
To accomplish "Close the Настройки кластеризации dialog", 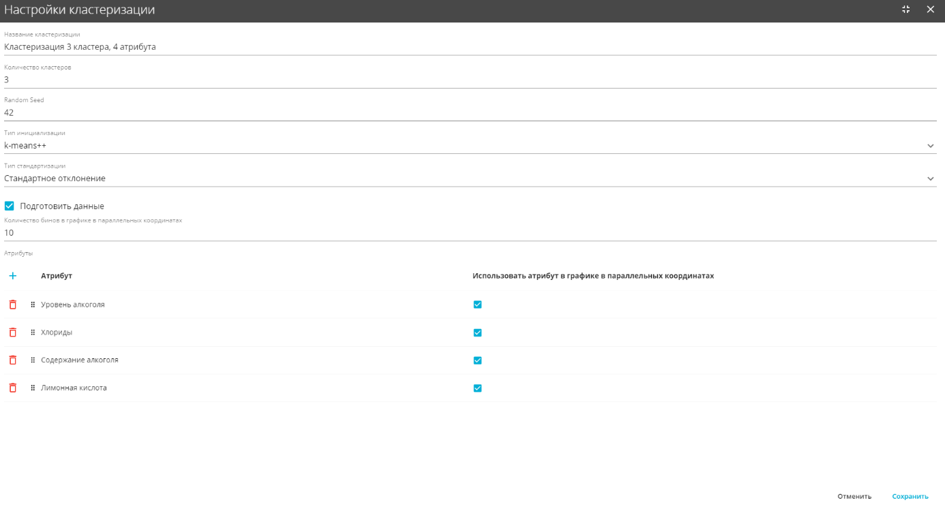I will click(x=930, y=9).
